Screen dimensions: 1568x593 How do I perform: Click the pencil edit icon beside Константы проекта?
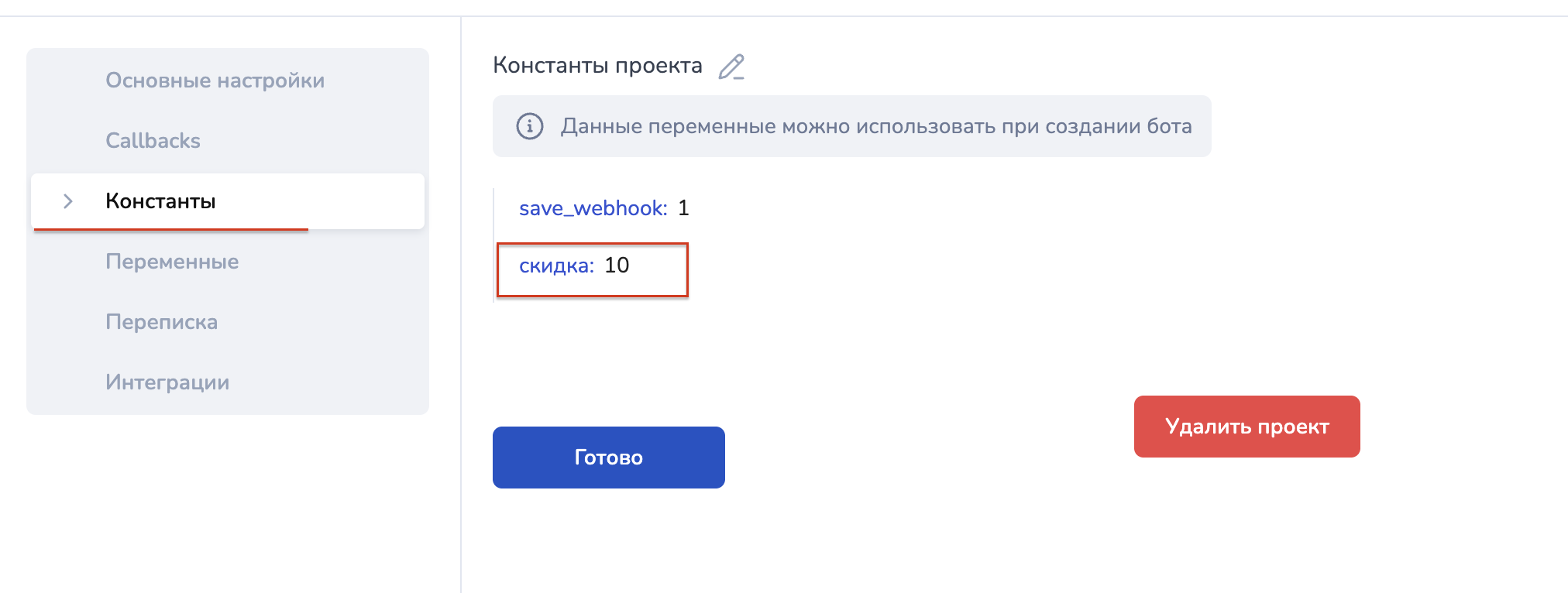[x=731, y=67]
